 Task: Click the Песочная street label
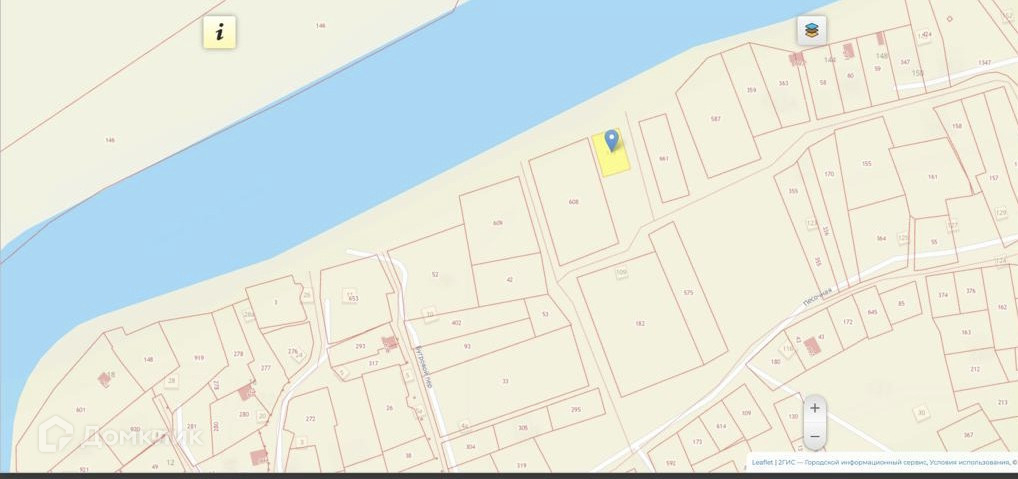click(x=817, y=299)
